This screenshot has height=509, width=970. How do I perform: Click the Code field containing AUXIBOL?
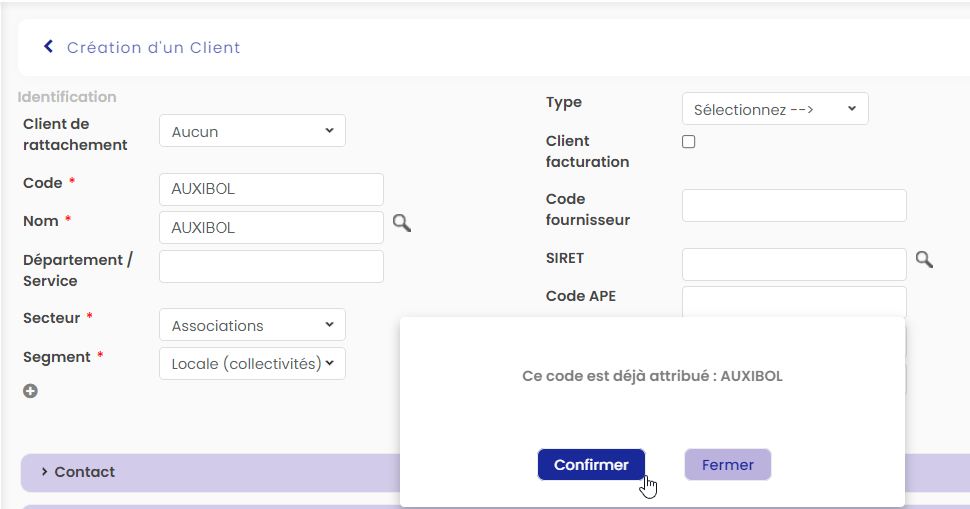[271, 189]
